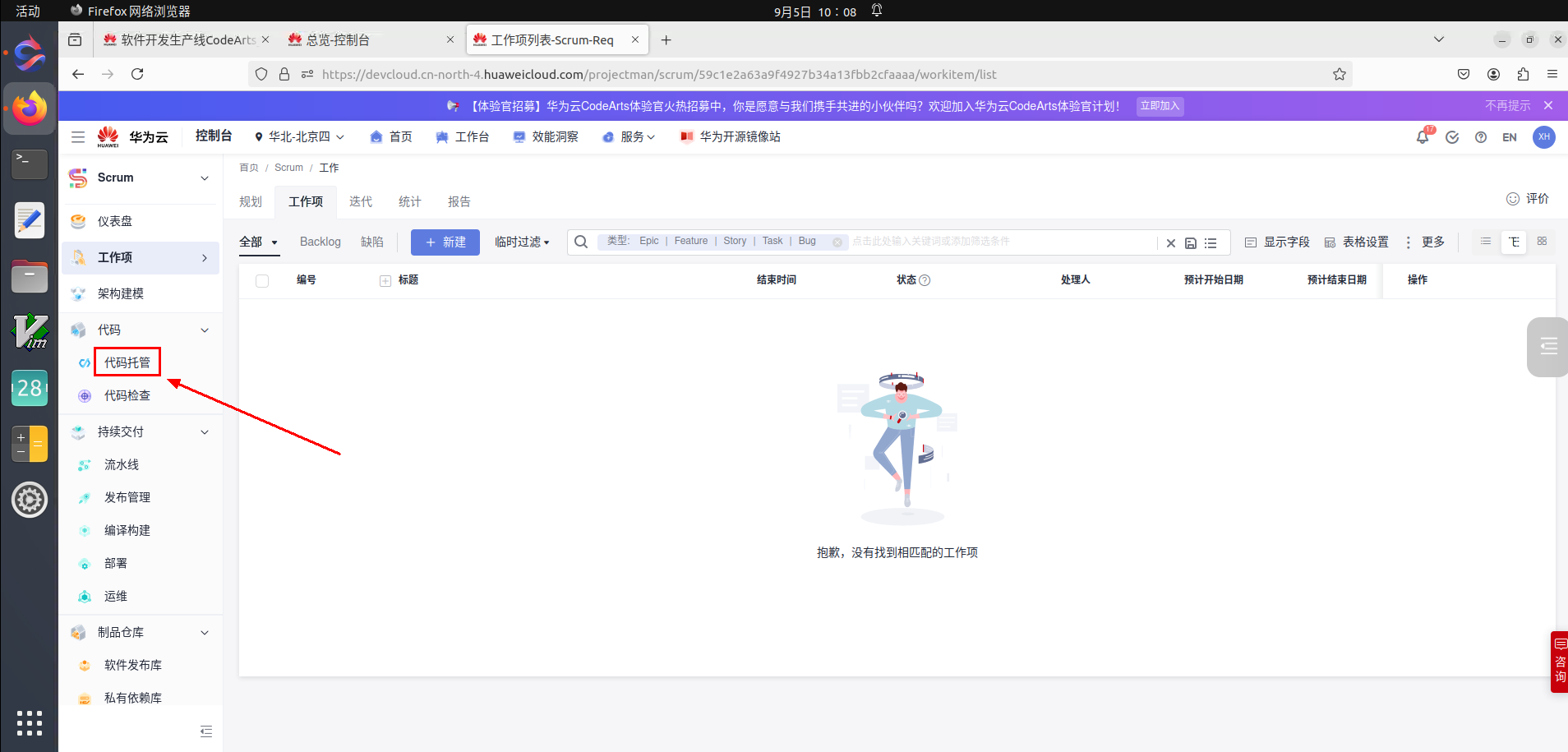
Task: Open the 更多 menu
Action: point(1425,242)
